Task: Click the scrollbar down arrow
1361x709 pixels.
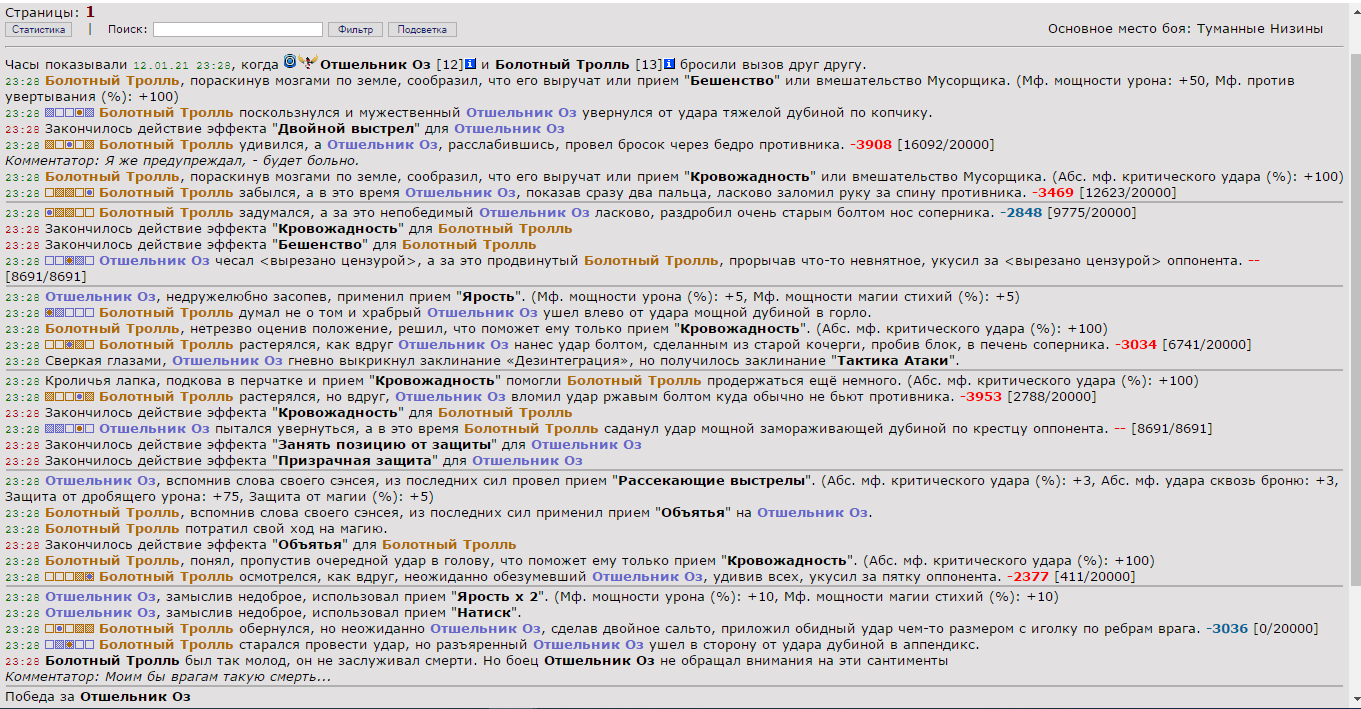Action: 1354,700
